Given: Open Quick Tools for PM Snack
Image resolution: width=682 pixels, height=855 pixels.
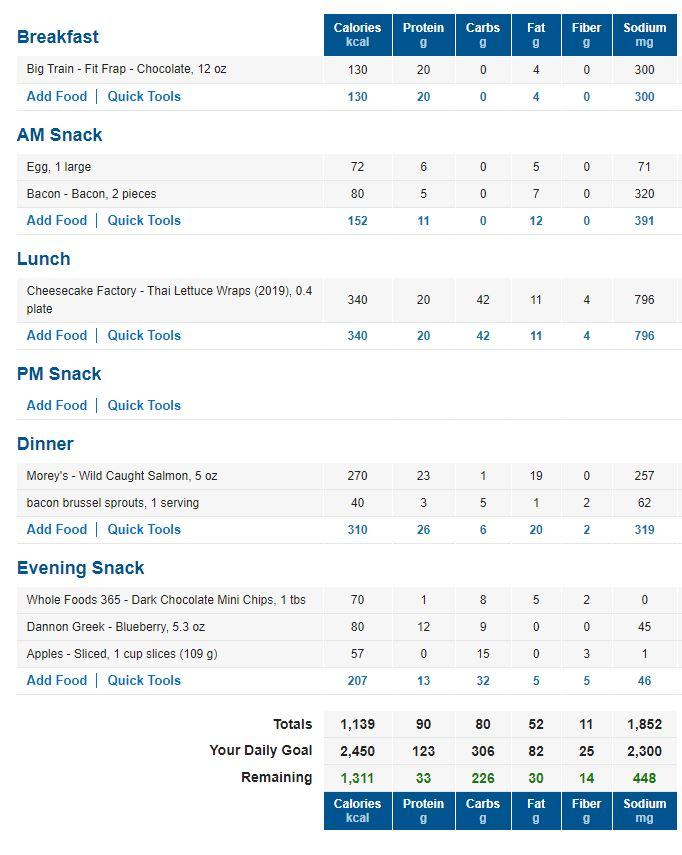Looking at the screenshot, I should pos(144,406).
